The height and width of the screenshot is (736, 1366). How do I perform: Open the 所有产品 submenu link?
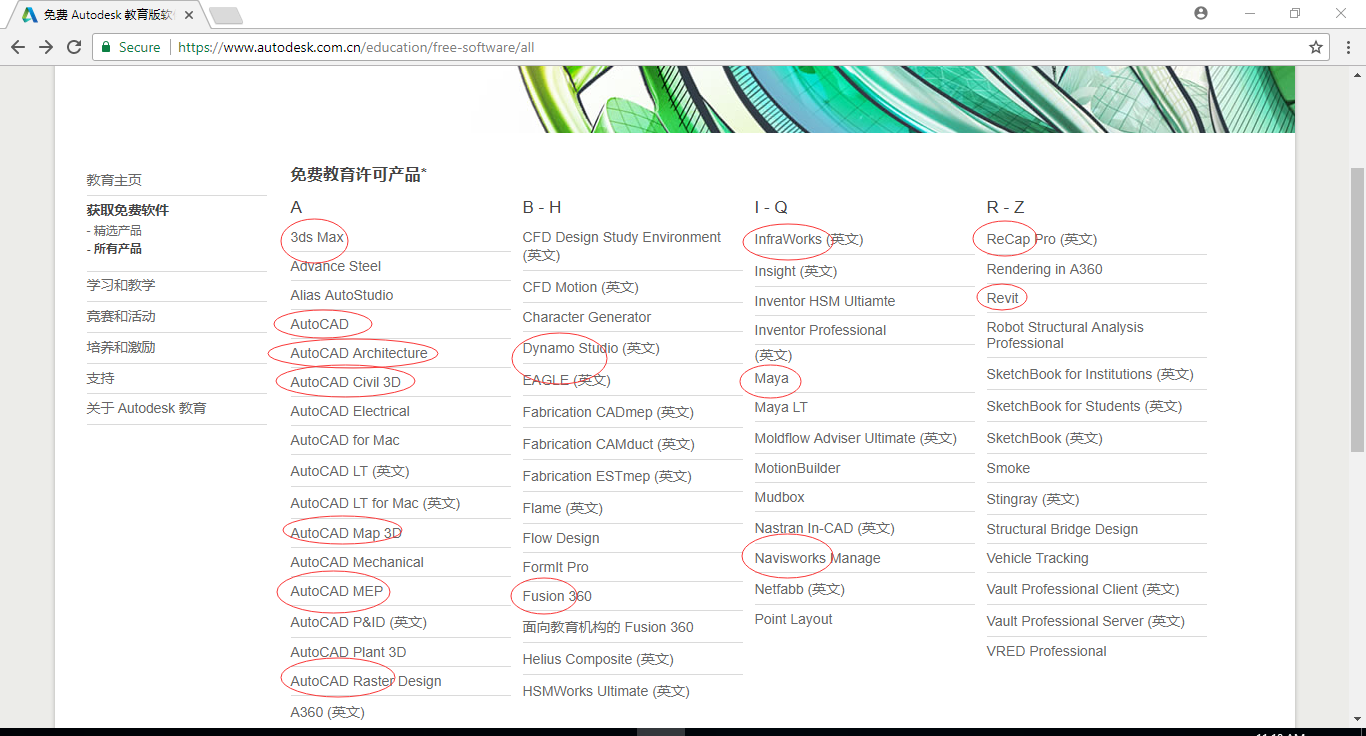[x=117, y=248]
